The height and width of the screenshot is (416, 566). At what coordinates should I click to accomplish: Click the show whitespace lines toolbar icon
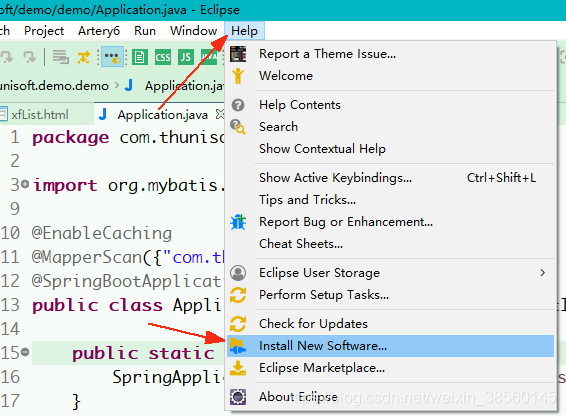[x=61, y=57]
